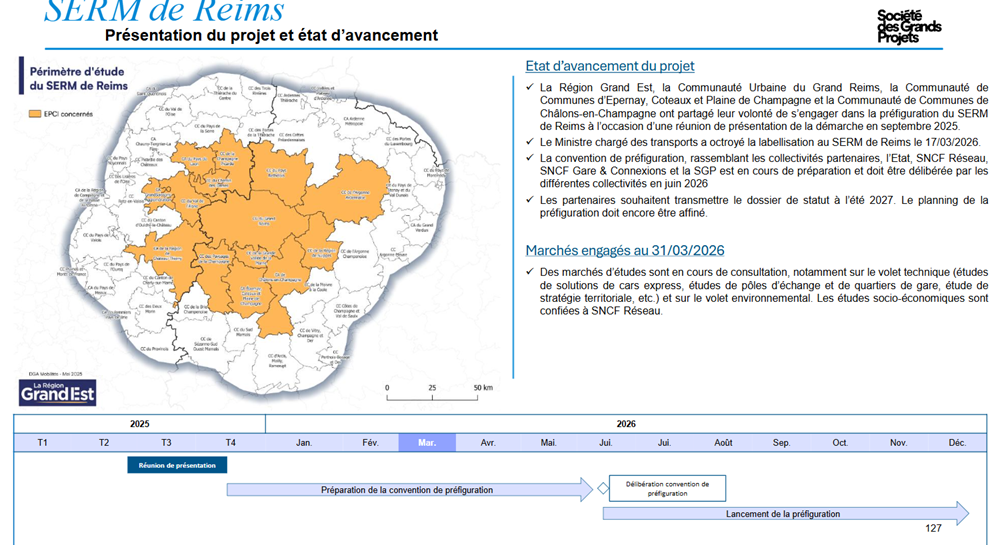Click the 'CC des Deux Morin' map label
Screen dimensions: 1000x545
(x=151, y=309)
